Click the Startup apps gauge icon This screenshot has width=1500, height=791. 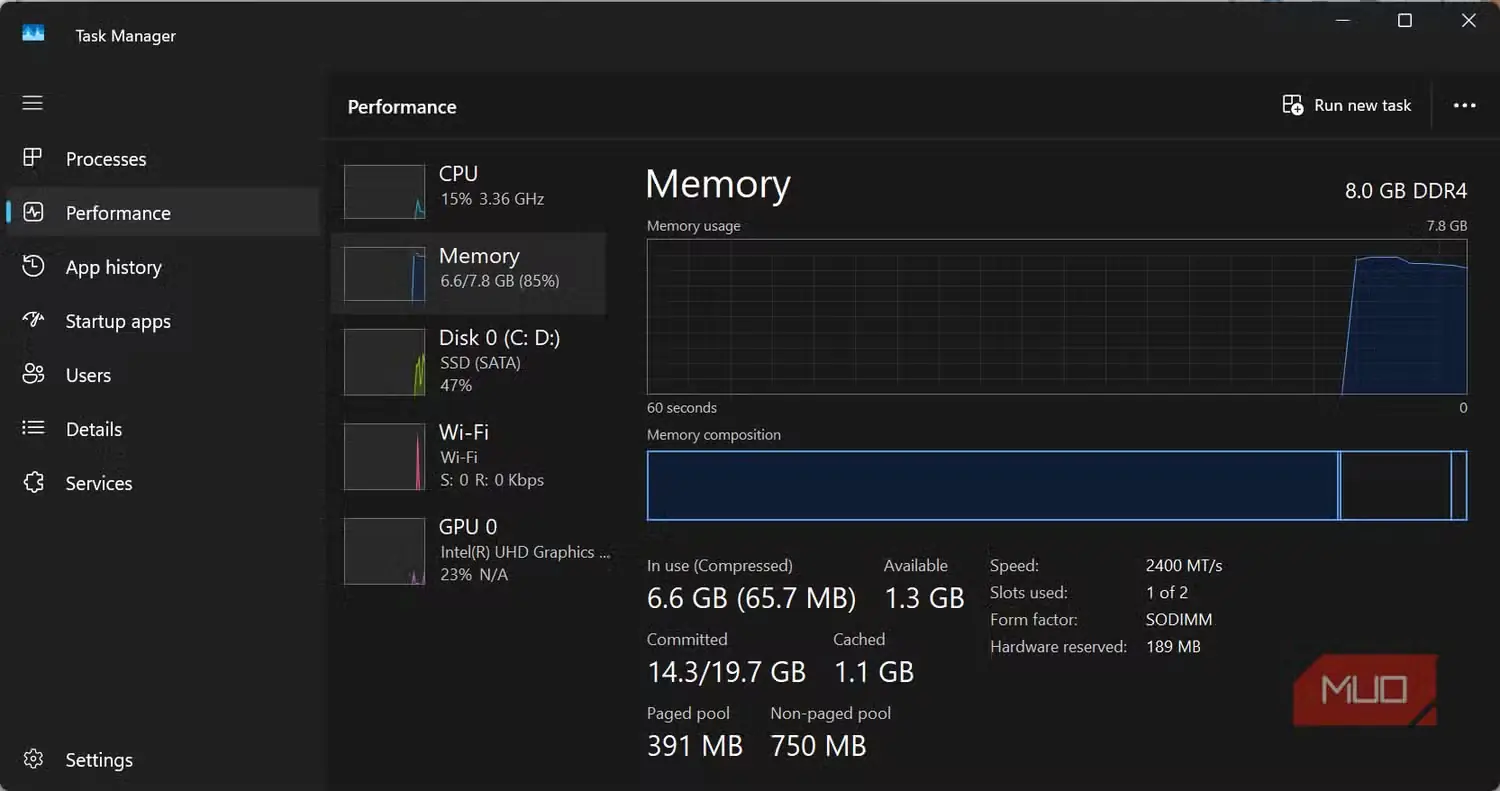(33, 320)
